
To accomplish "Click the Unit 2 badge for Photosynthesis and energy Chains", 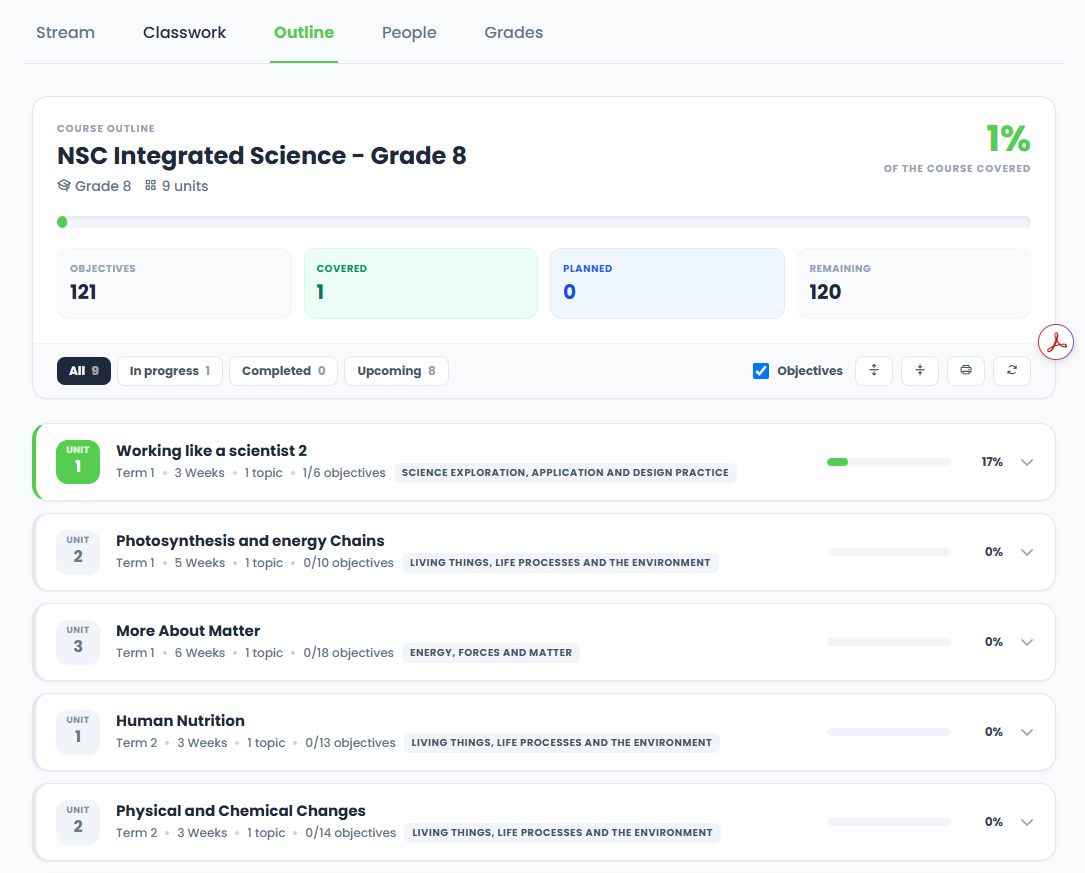I will click(78, 551).
